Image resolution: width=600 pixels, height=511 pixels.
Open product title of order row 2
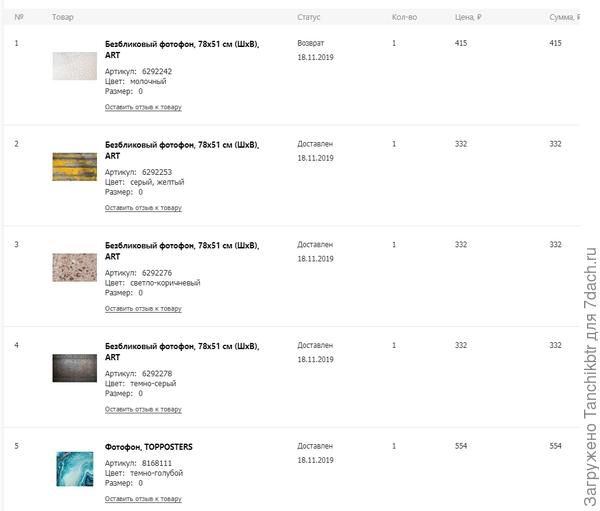click(x=181, y=150)
